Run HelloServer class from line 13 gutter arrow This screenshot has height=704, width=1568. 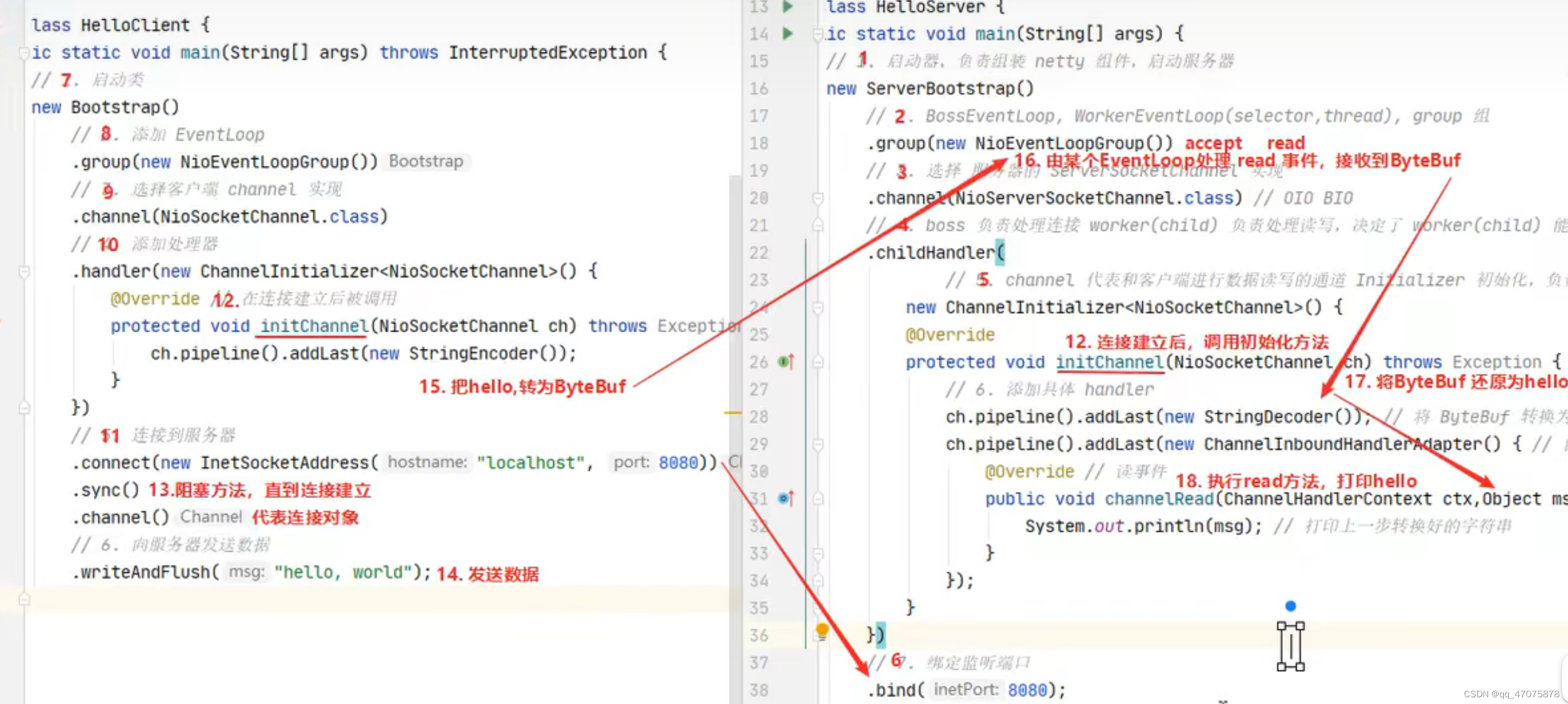[x=787, y=7]
